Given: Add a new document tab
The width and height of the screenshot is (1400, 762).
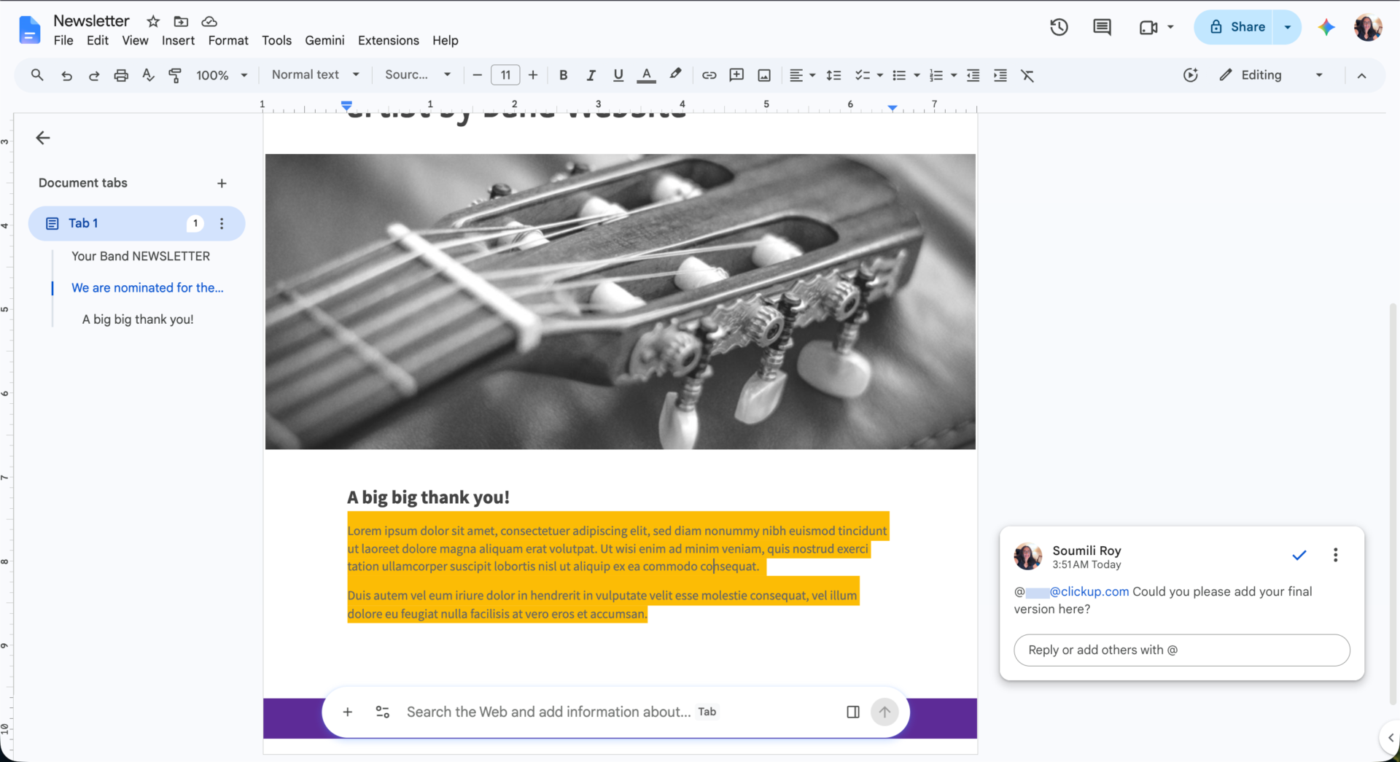Looking at the screenshot, I should (x=222, y=183).
